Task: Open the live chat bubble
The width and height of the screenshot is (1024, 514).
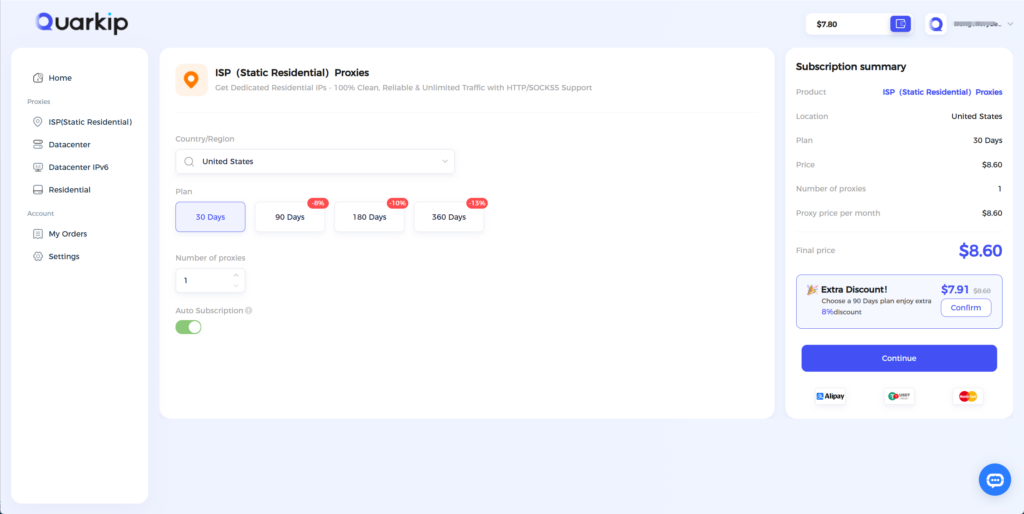Action: coord(995,480)
